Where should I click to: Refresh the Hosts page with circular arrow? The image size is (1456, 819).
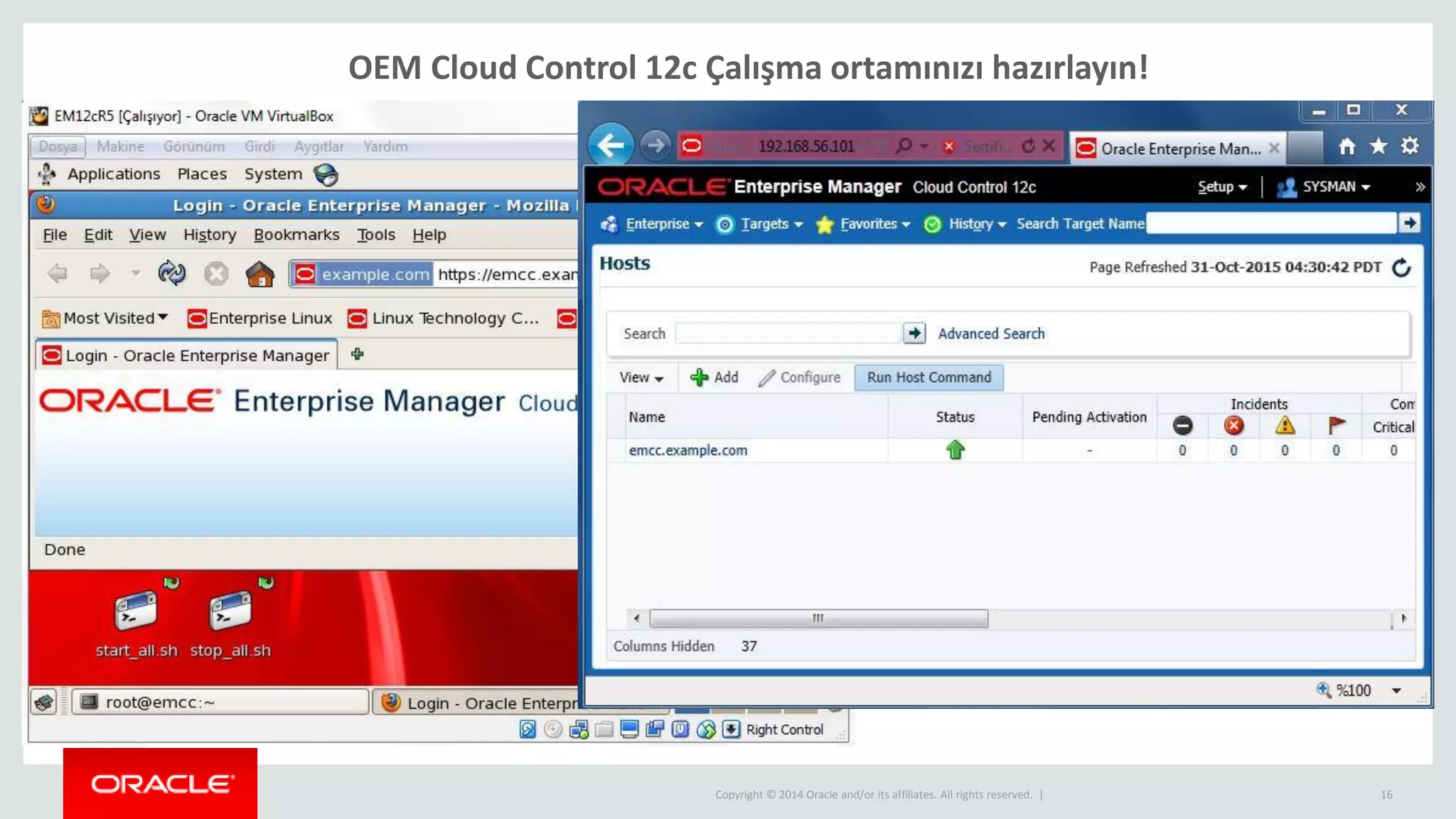1401,267
